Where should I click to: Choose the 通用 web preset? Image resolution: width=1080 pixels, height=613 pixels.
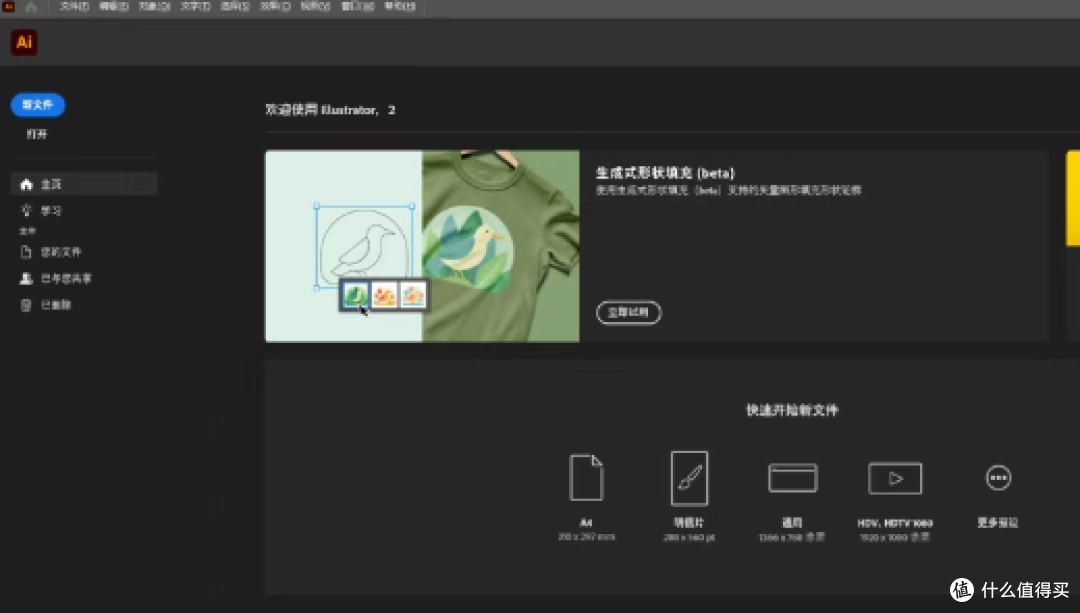792,501
